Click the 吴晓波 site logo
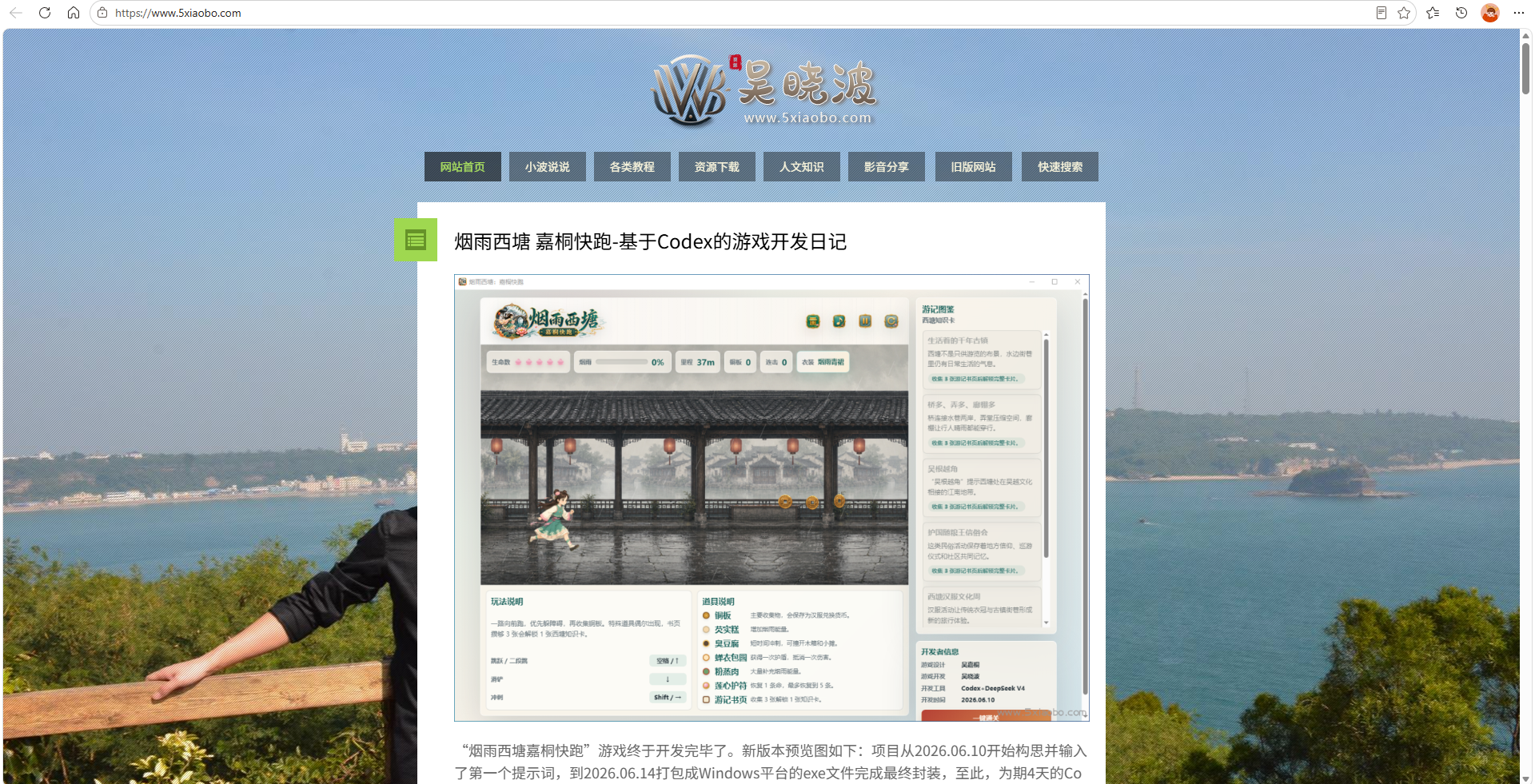This screenshot has height=784, width=1535. click(x=764, y=90)
